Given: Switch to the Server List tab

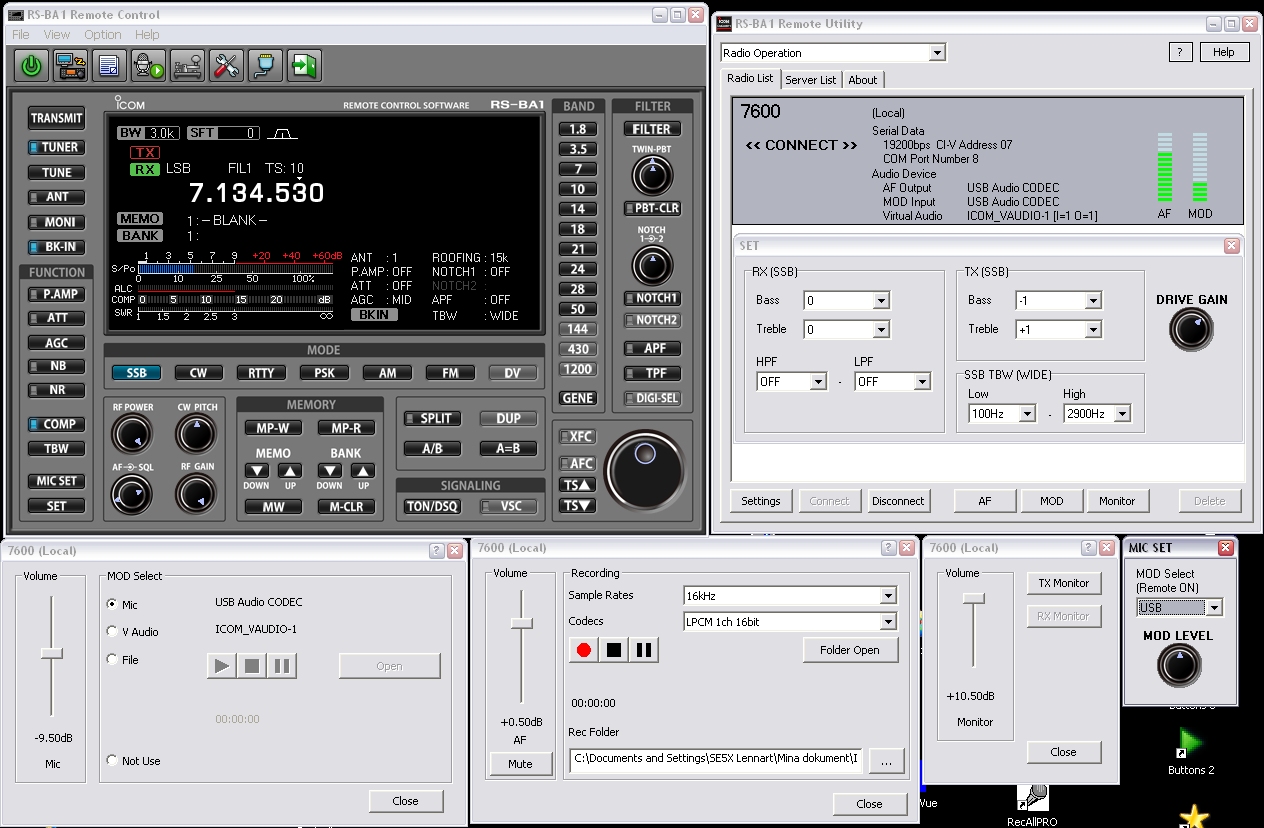Looking at the screenshot, I should [x=811, y=80].
